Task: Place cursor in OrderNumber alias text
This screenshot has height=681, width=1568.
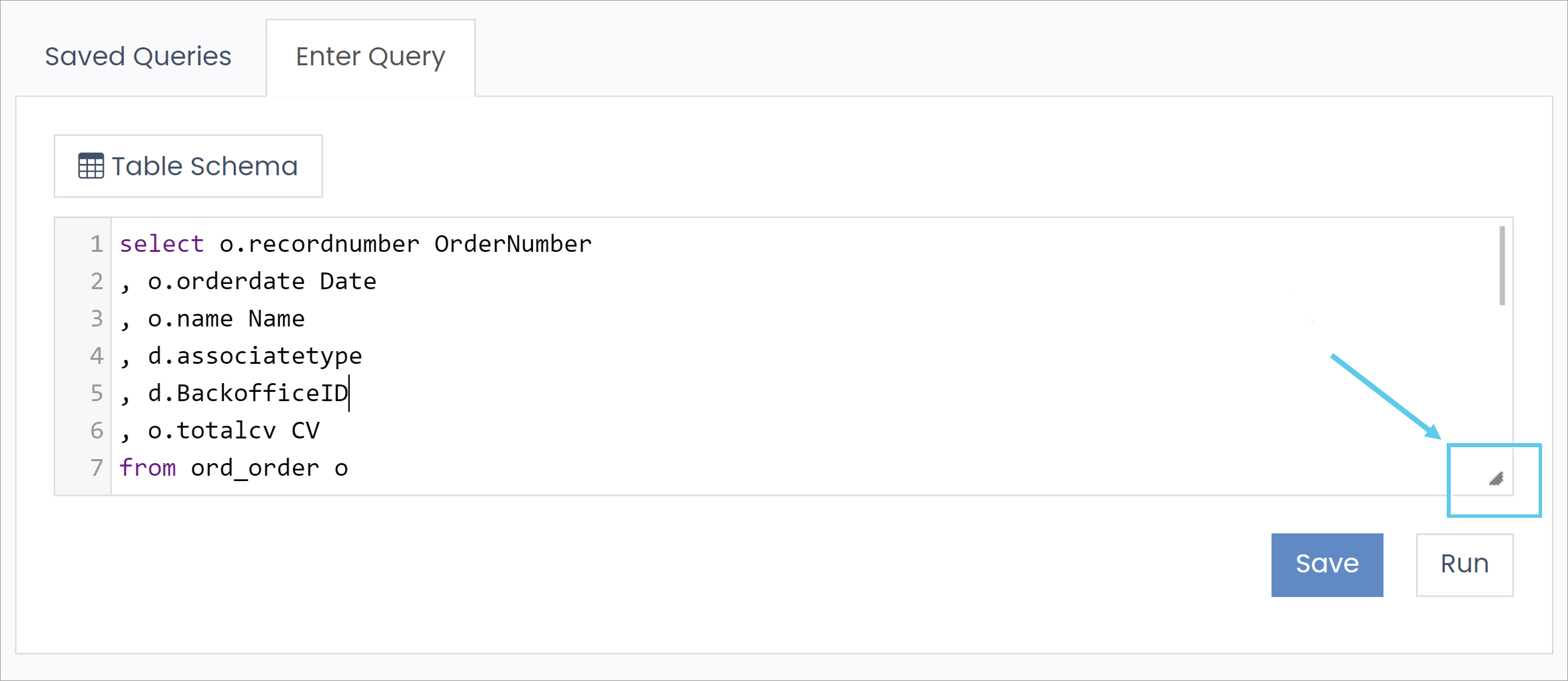Action: point(513,244)
